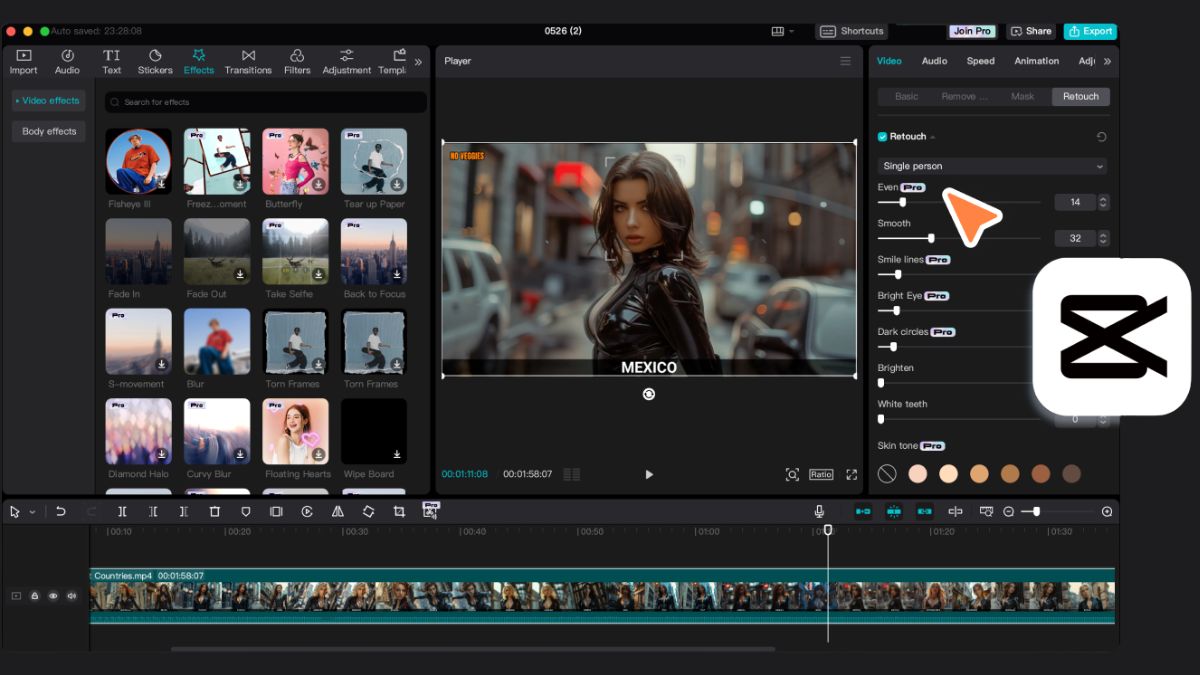Open the Transitions tab

coord(248,62)
